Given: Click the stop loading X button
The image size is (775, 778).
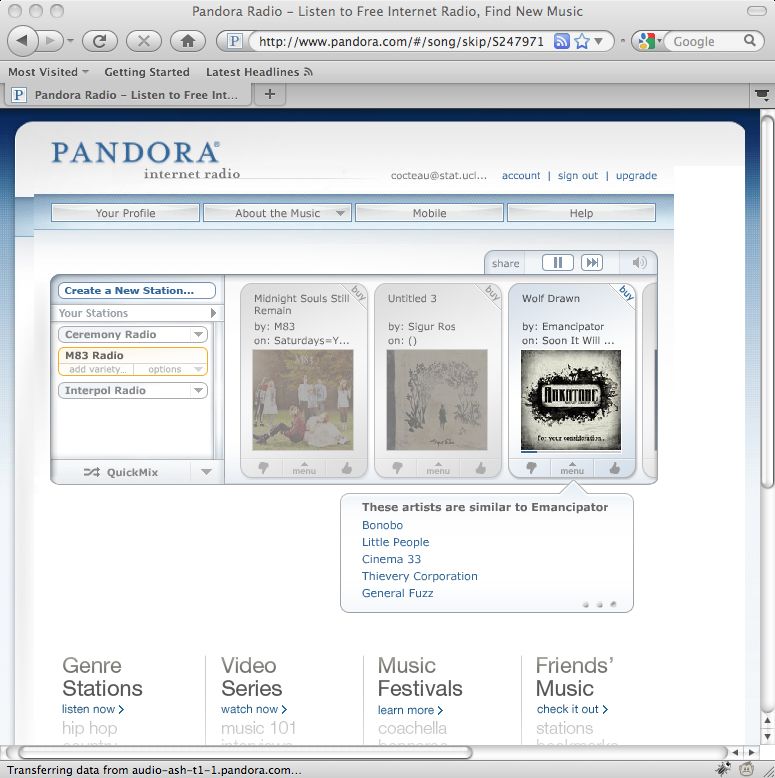Looking at the screenshot, I should (x=144, y=41).
